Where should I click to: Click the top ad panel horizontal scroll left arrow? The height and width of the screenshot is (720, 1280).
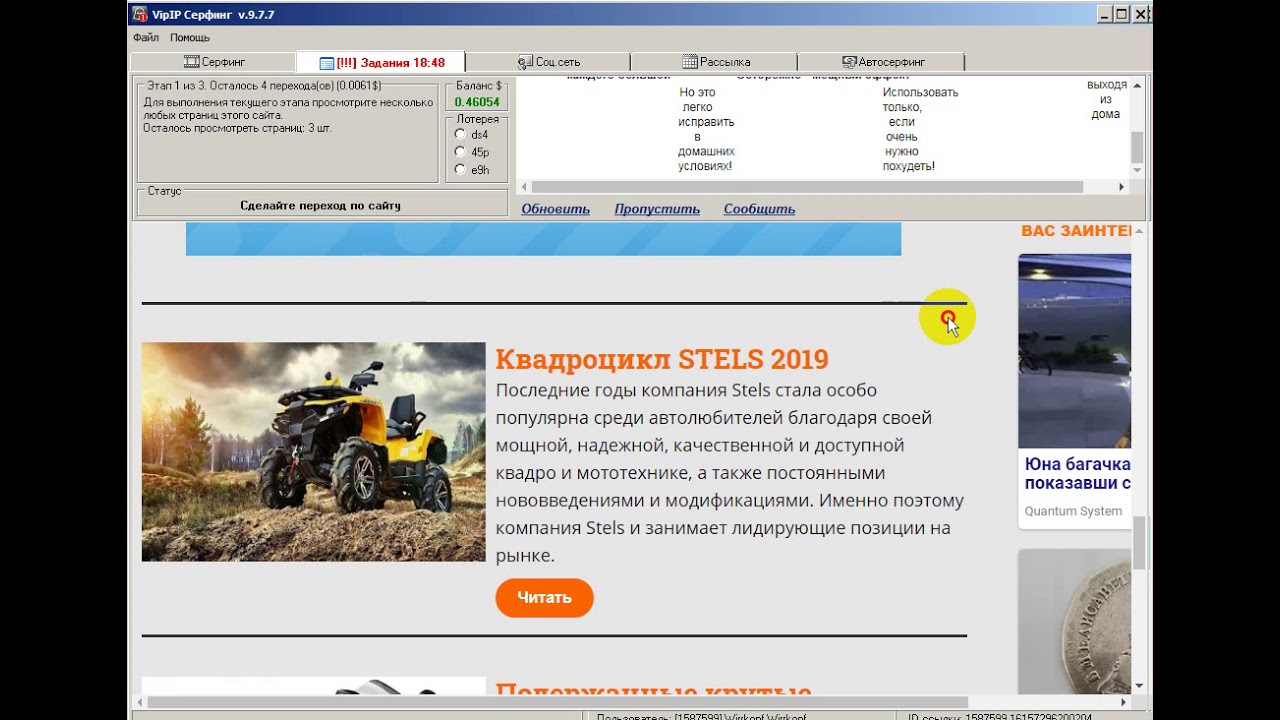pyautogui.click(x=523, y=187)
